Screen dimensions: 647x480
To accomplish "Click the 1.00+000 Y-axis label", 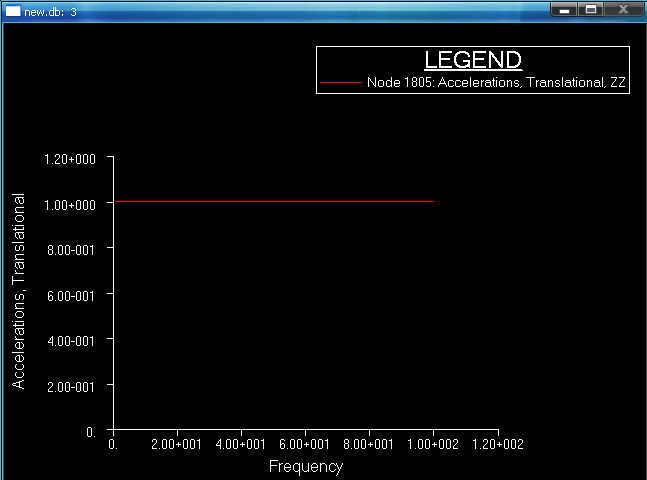I will [70, 205].
